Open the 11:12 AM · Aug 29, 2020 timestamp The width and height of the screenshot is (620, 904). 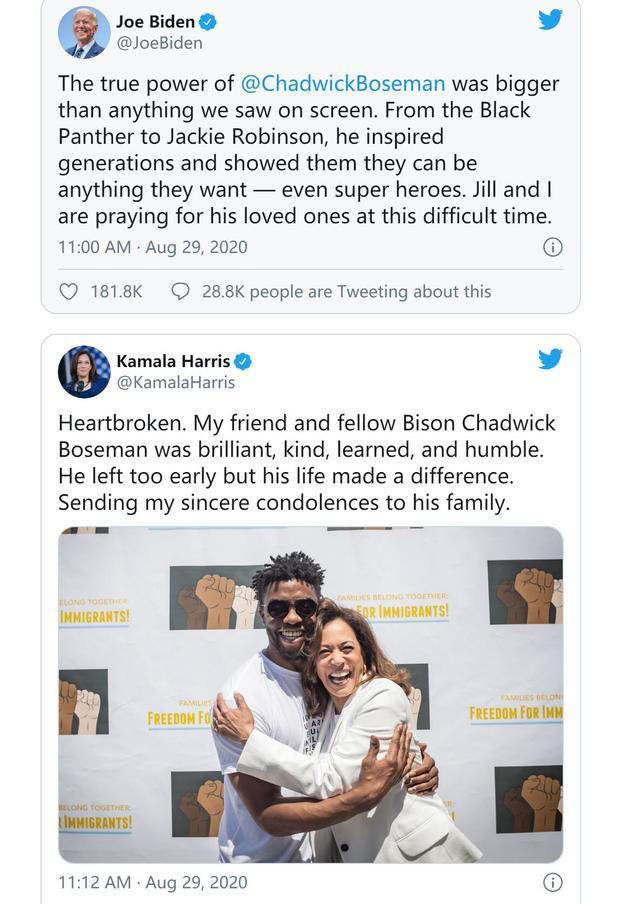pyautogui.click(x=153, y=882)
